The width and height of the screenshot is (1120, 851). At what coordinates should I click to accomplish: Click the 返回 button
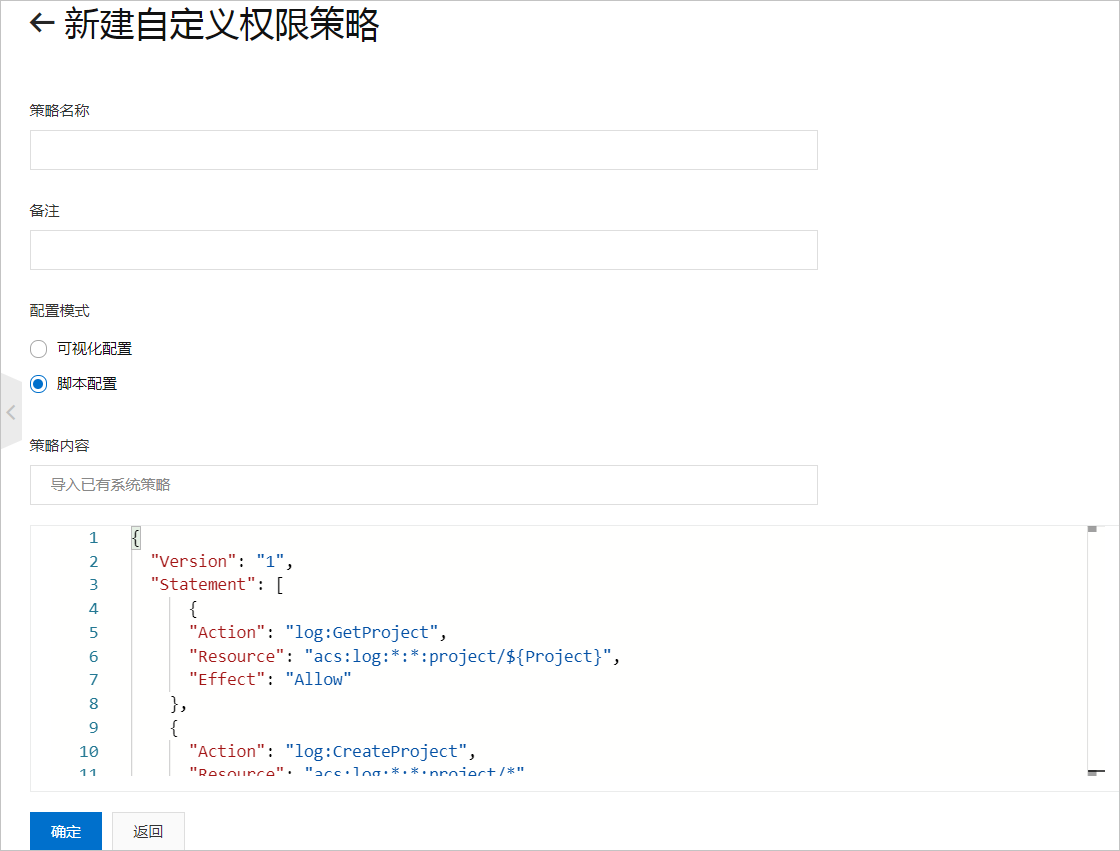[x=149, y=831]
